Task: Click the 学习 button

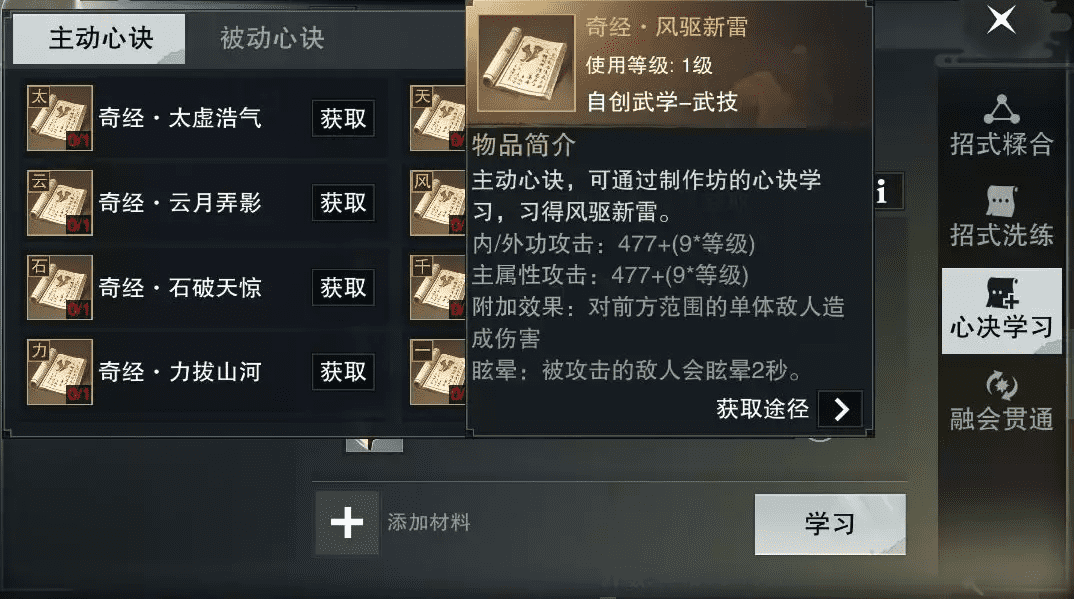Action: (830, 524)
